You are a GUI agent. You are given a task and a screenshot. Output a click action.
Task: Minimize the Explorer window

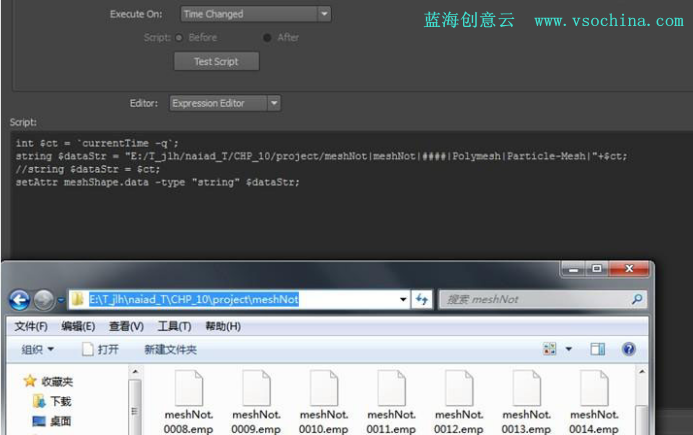pyautogui.click(x=574, y=269)
